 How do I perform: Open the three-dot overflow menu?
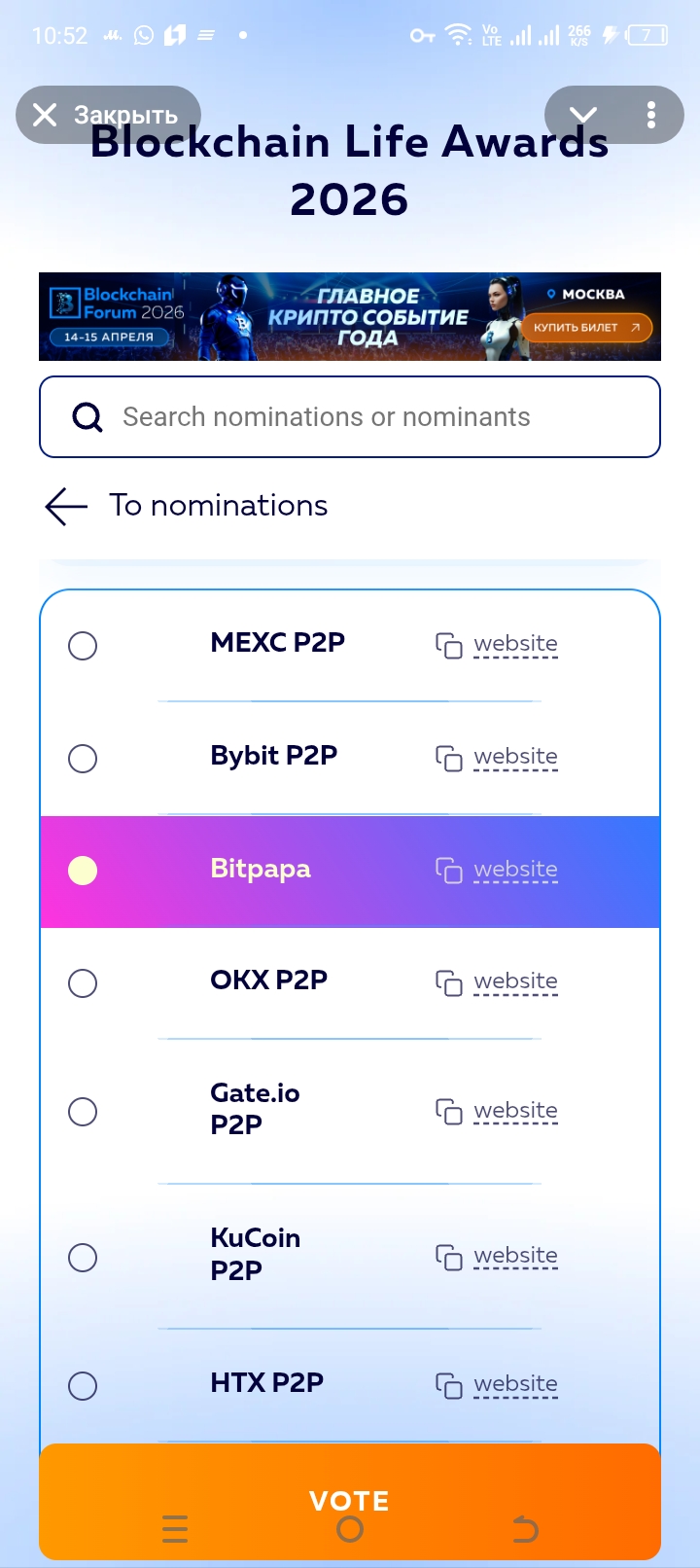point(651,115)
